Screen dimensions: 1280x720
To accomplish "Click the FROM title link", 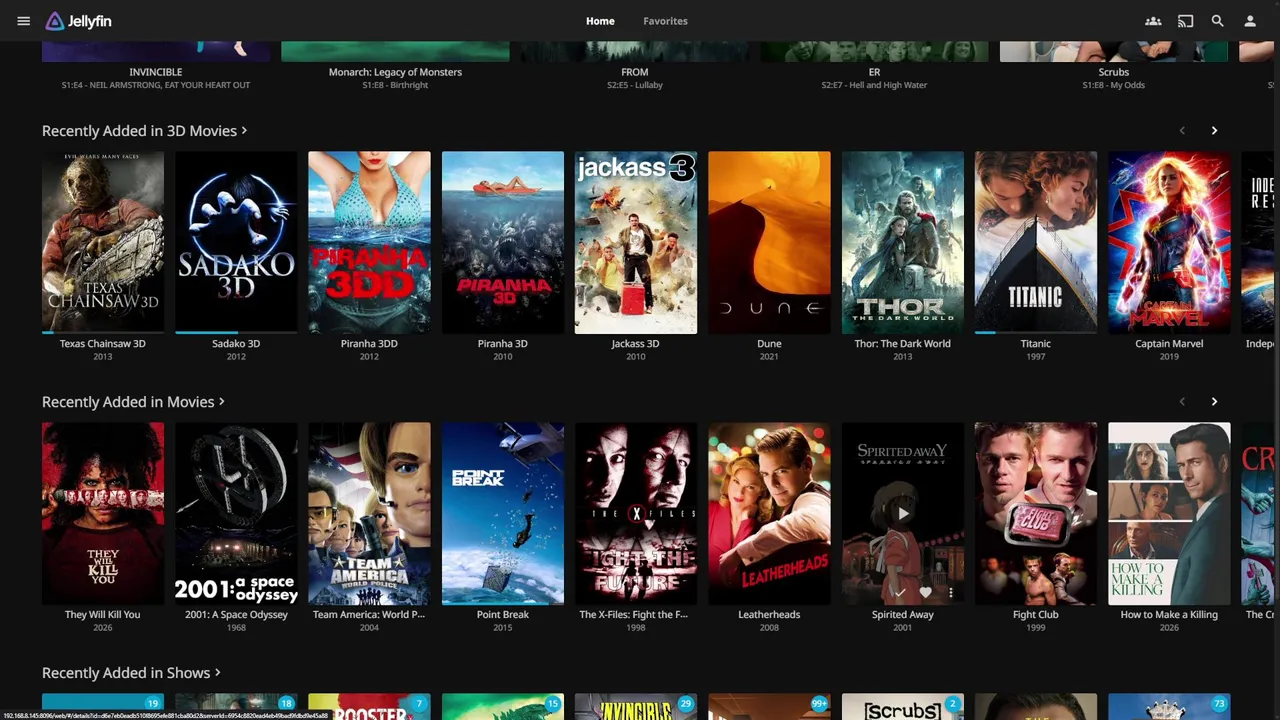I will [x=635, y=72].
